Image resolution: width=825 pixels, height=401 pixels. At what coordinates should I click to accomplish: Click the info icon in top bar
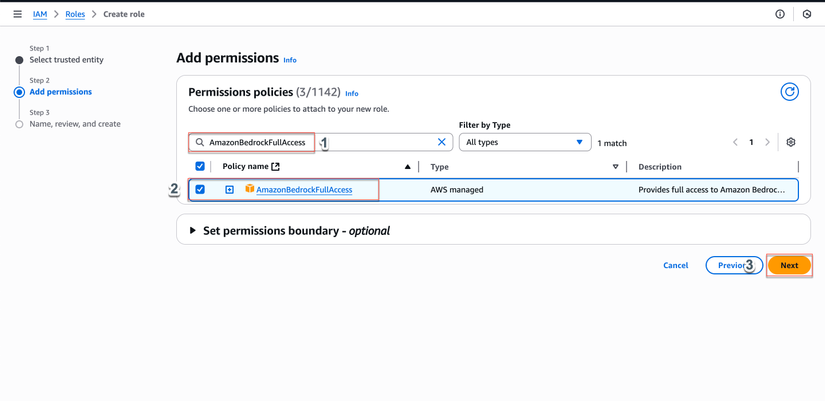780,14
